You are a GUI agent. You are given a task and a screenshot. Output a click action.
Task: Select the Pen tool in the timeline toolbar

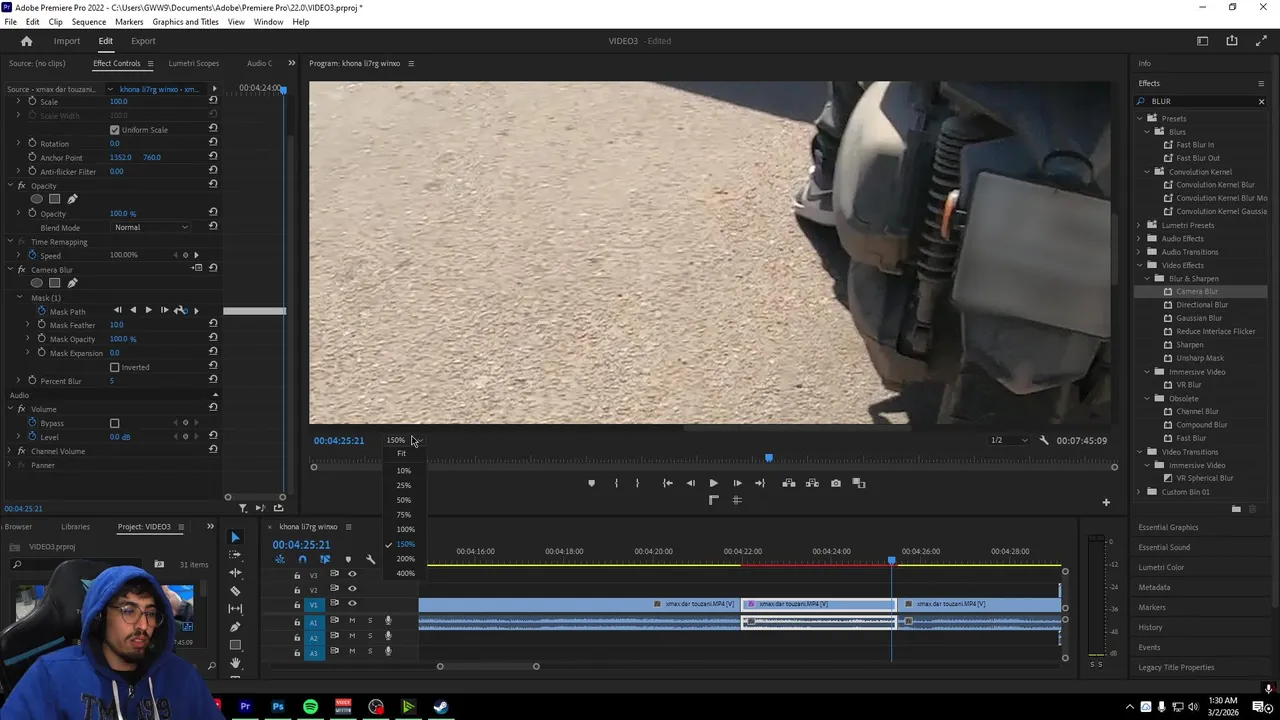click(235, 627)
